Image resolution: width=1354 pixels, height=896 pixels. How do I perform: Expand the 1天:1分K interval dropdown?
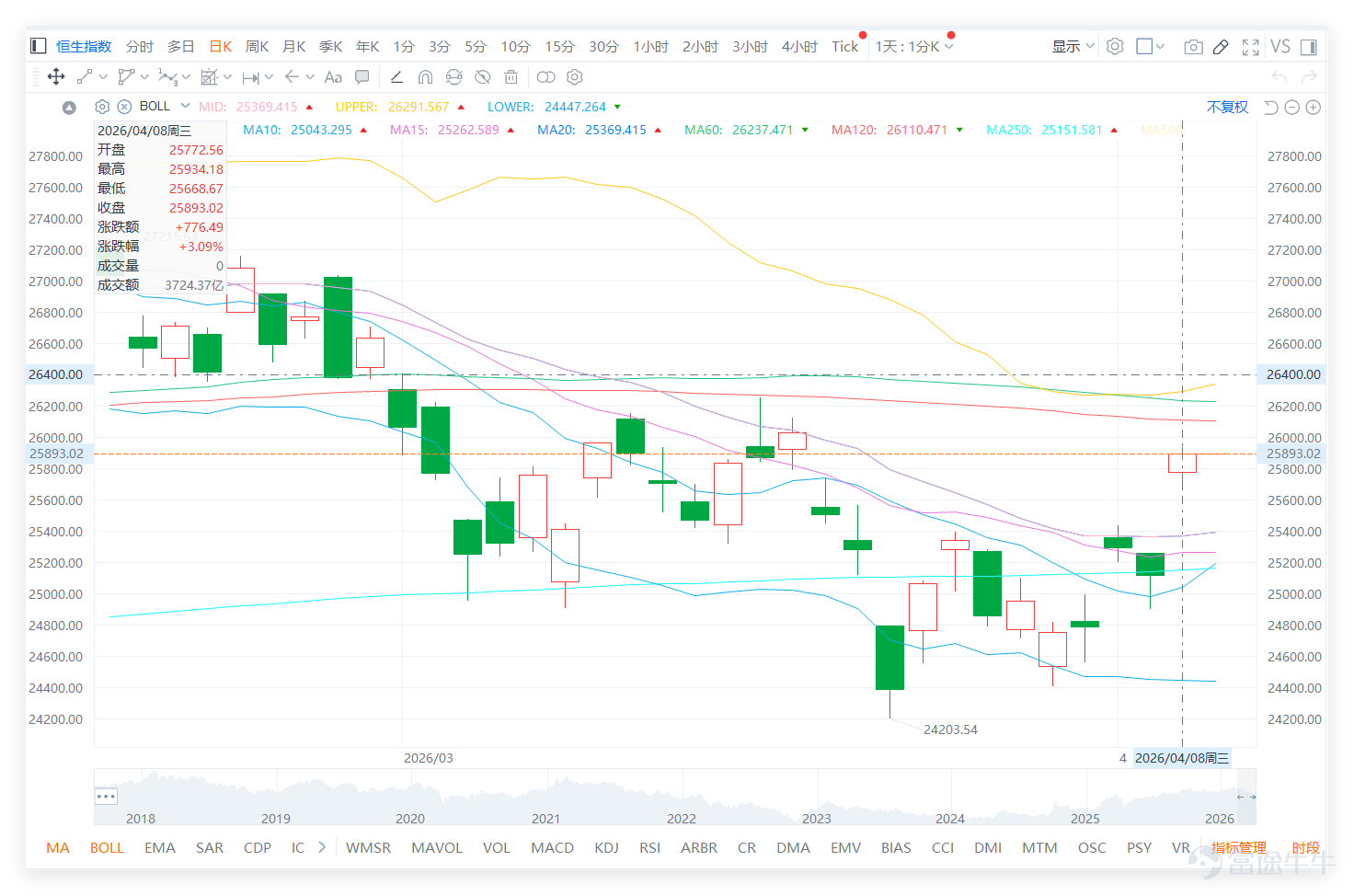[x=914, y=46]
